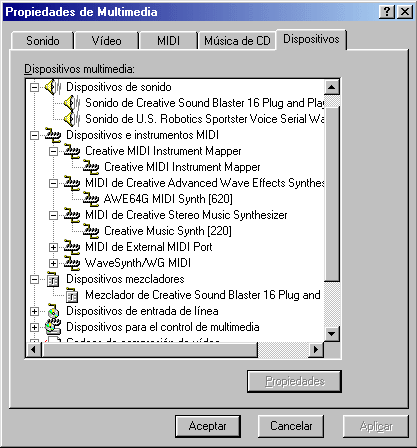Switch to the Sonido tab
Image resolution: width=417 pixels, height=448 pixels.
click(43, 41)
